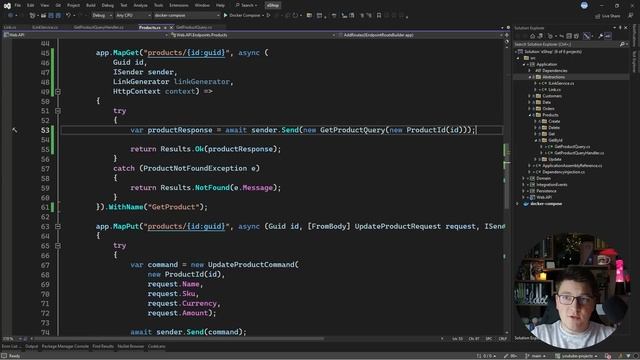Open the Find Results tab
The width and height of the screenshot is (640, 360).
(x=103, y=347)
